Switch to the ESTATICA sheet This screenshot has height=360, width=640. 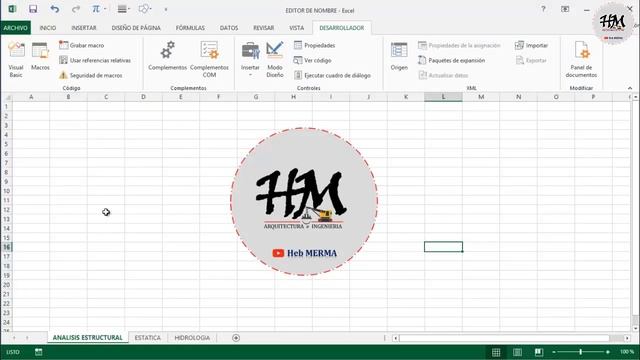[147, 338]
